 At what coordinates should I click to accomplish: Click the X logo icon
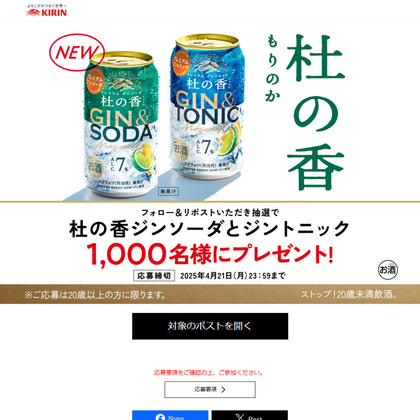coord(240,417)
